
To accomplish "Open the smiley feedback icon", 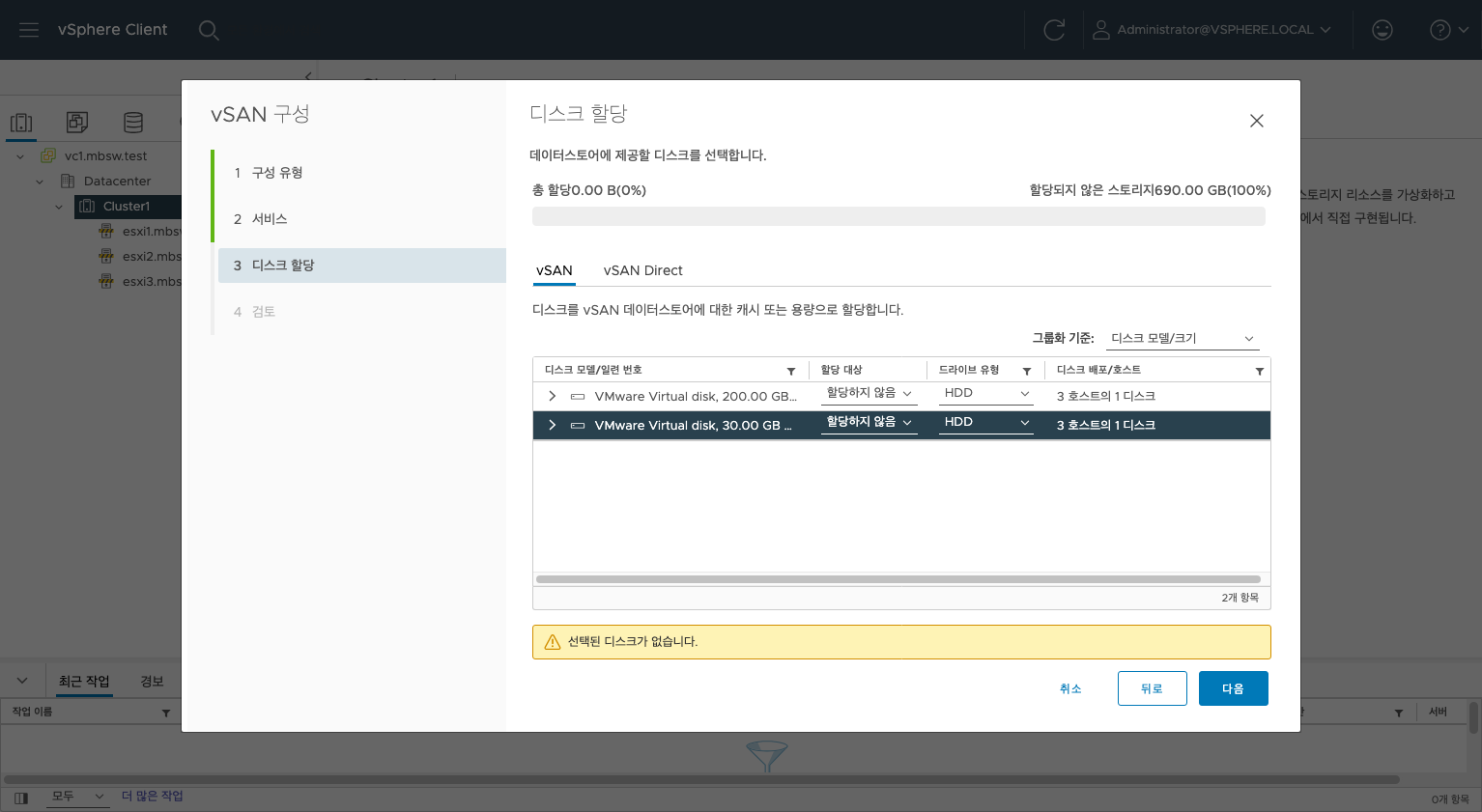I will (1382, 30).
